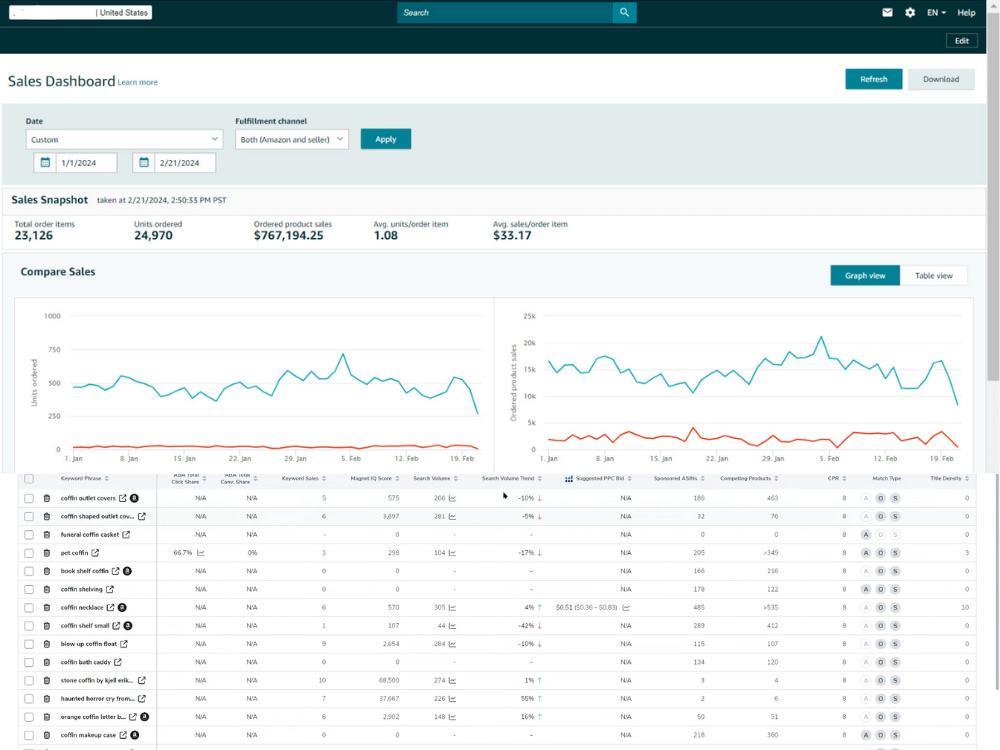This screenshot has width=1000, height=750.
Task: Toggle A match type for funeral coffin casket
Action: [865, 534]
